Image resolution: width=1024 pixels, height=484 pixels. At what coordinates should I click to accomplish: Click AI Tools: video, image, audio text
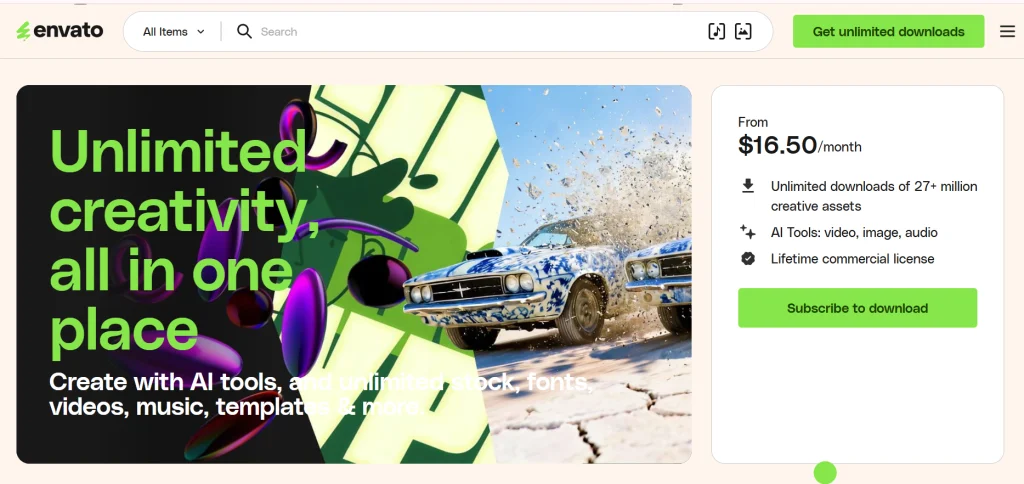coord(854,232)
